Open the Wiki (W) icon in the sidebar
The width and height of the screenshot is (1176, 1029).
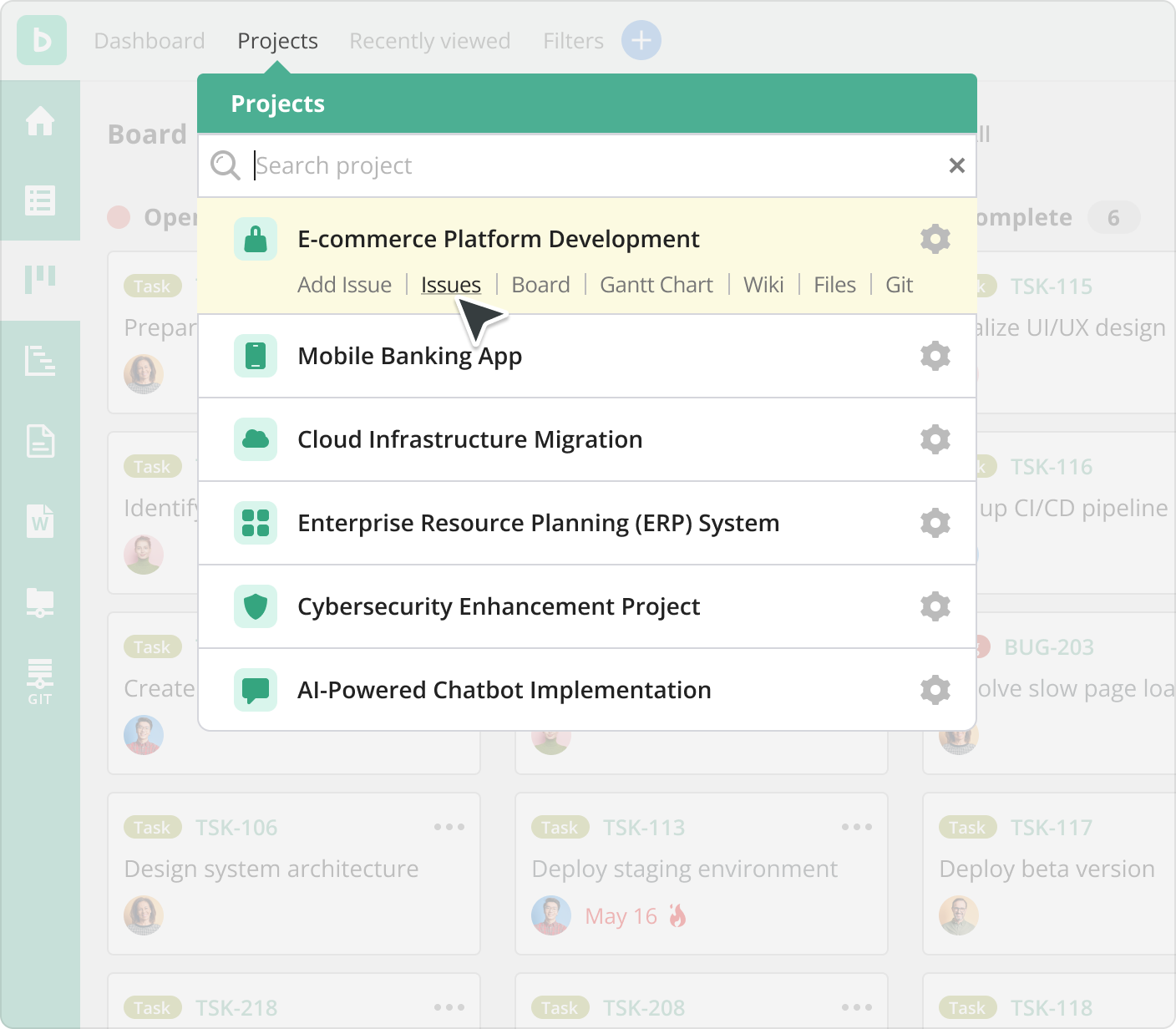click(x=40, y=523)
